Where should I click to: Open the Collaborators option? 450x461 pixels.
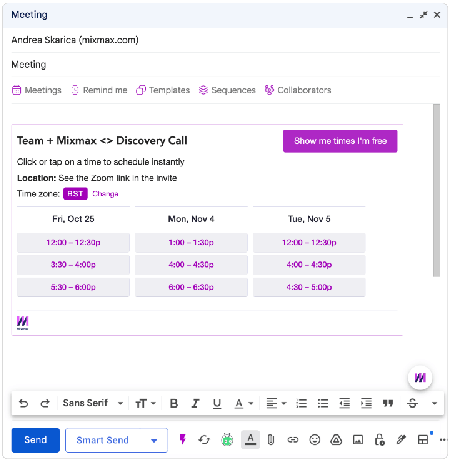[x=298, y=90]
